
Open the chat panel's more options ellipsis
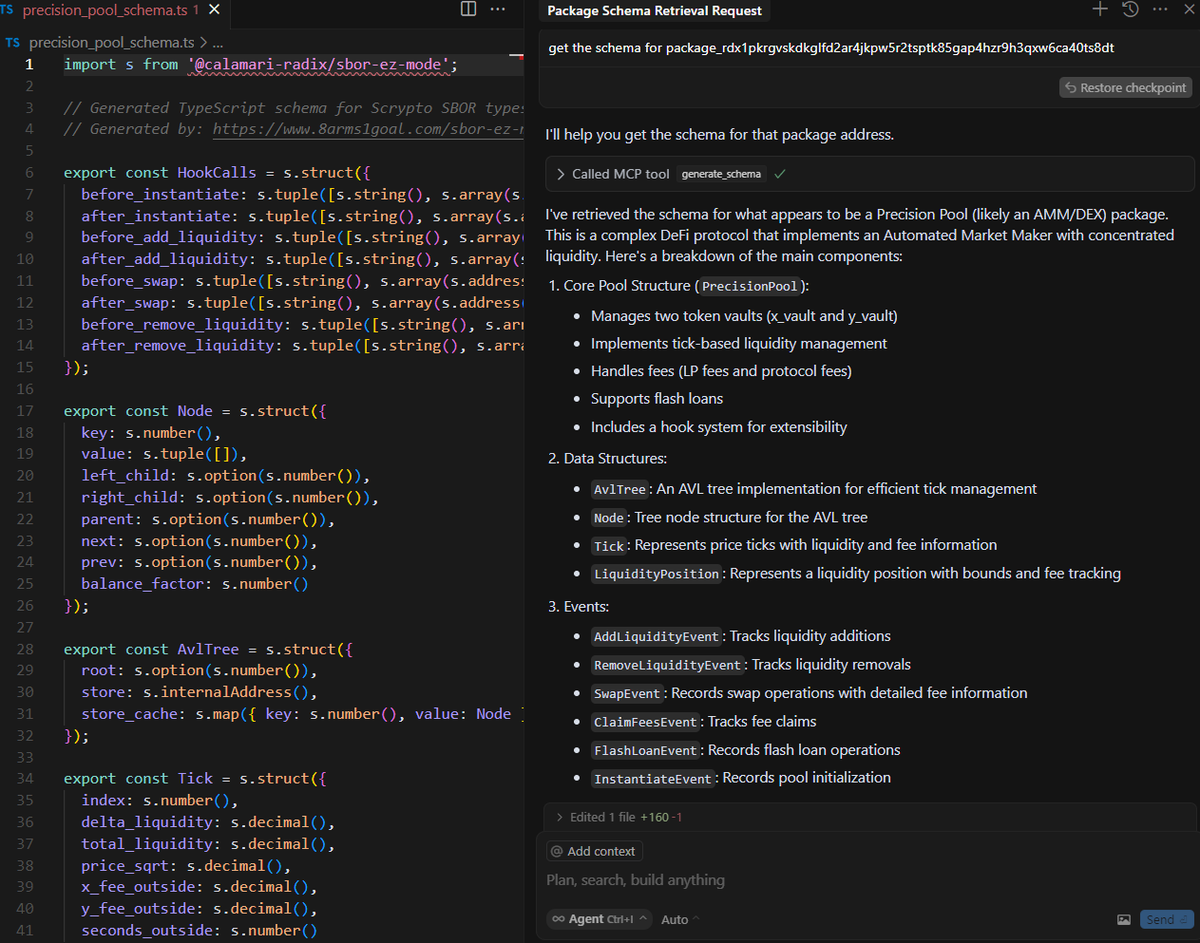coord(1160,9)
